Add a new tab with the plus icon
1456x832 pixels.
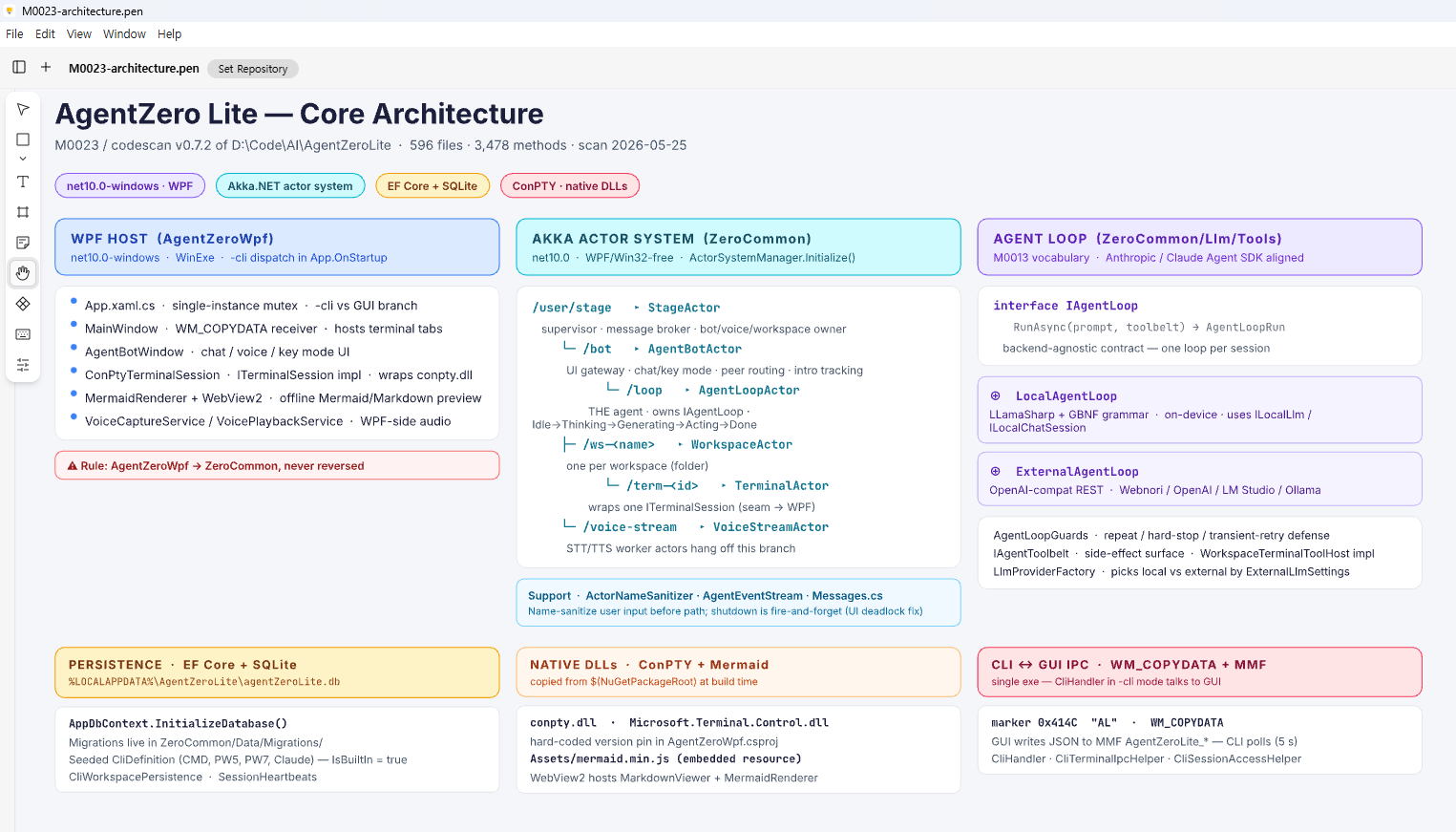point(46,67)
